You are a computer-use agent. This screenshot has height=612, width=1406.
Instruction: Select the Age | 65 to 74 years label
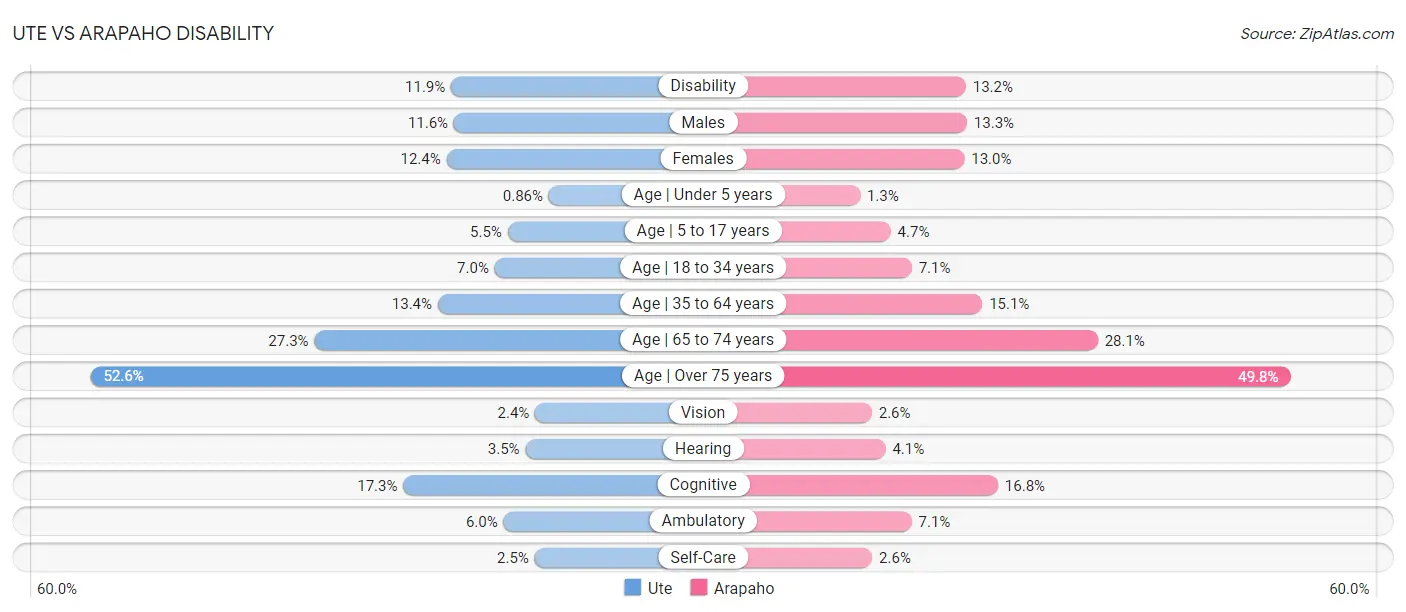click(x=703, y=340)
